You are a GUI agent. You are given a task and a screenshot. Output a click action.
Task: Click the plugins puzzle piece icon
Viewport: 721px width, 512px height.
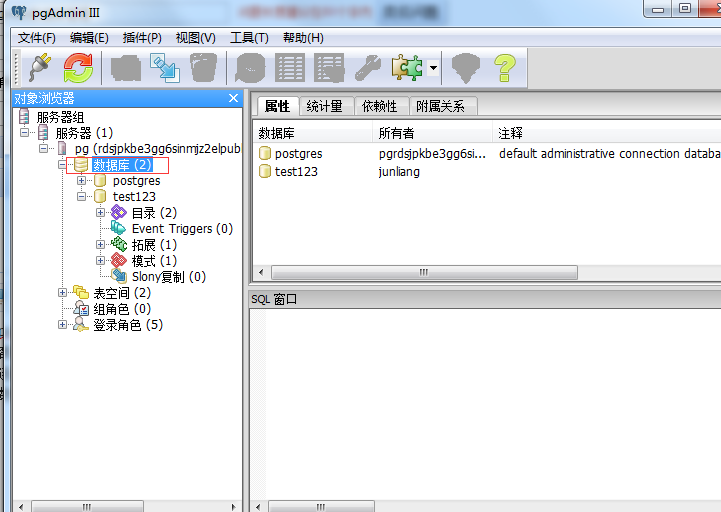(x=407, y=67)
